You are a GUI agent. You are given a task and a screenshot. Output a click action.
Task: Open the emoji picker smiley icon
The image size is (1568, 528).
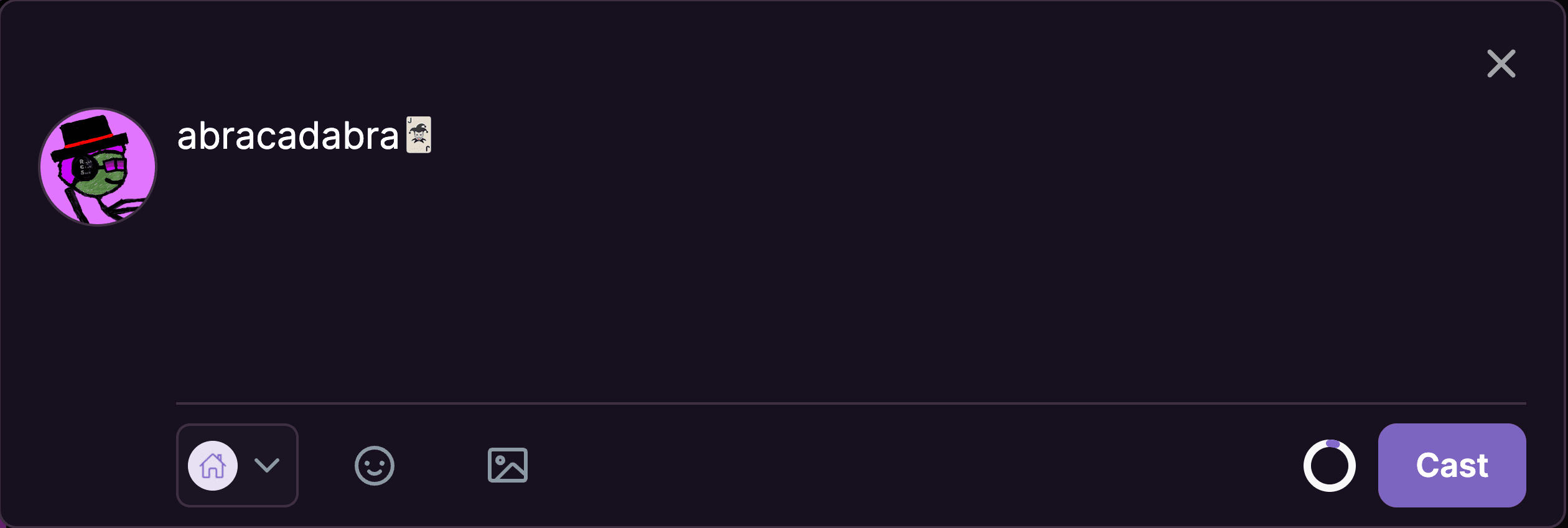click(x=374, y=465)
